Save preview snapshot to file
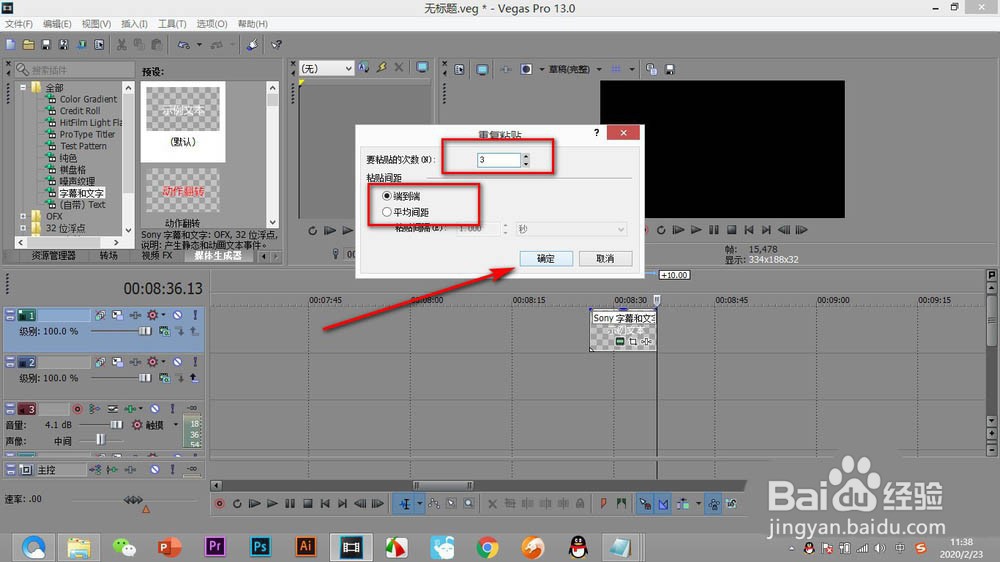The width and height of the screenshot is (1000, 562). [x=670, y=69]
